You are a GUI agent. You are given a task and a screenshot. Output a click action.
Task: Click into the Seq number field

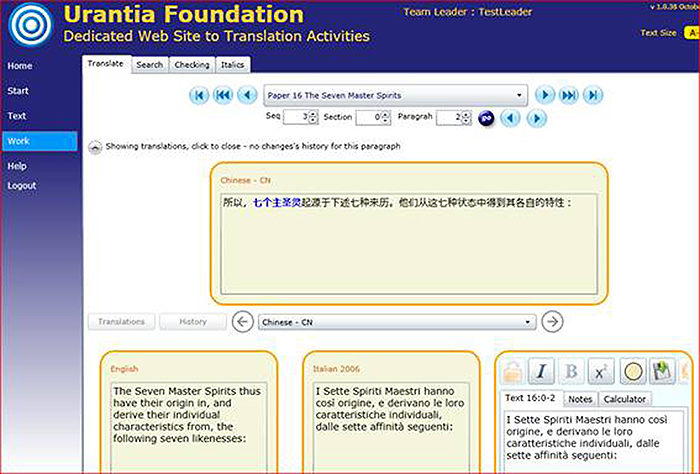296,117
